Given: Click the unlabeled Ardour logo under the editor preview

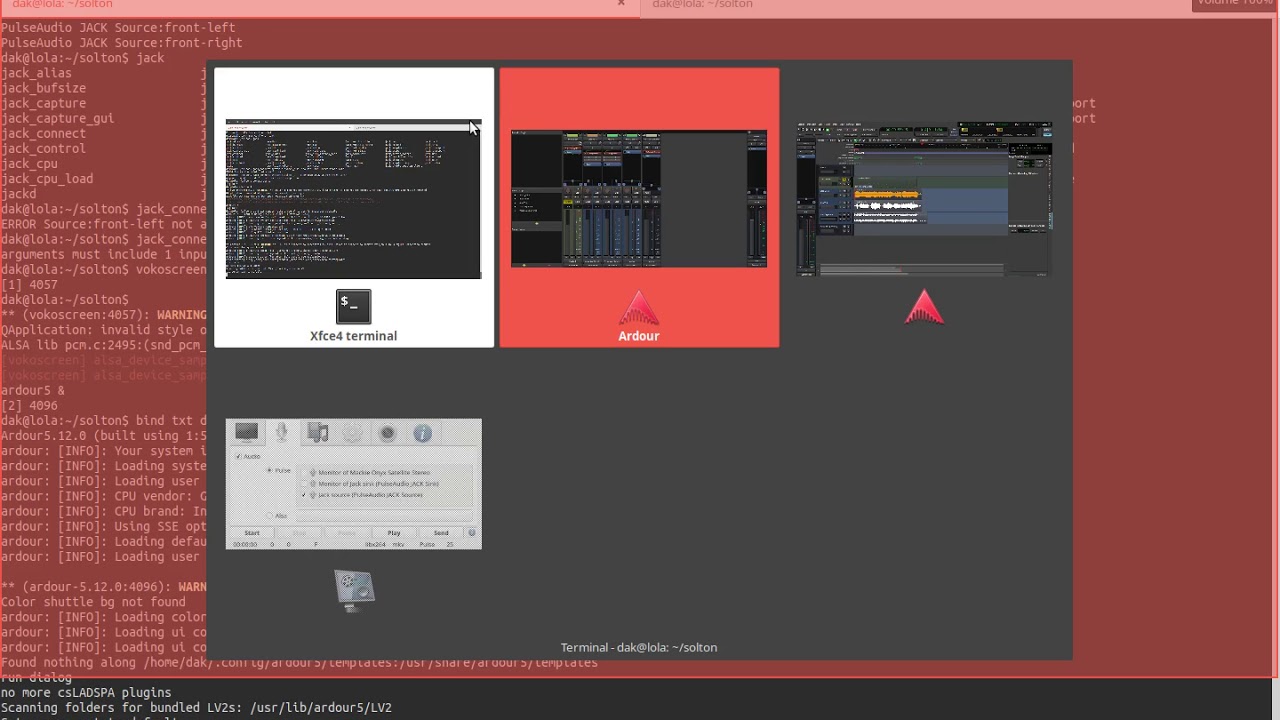Looking at the screenshot, I should 924,308.
